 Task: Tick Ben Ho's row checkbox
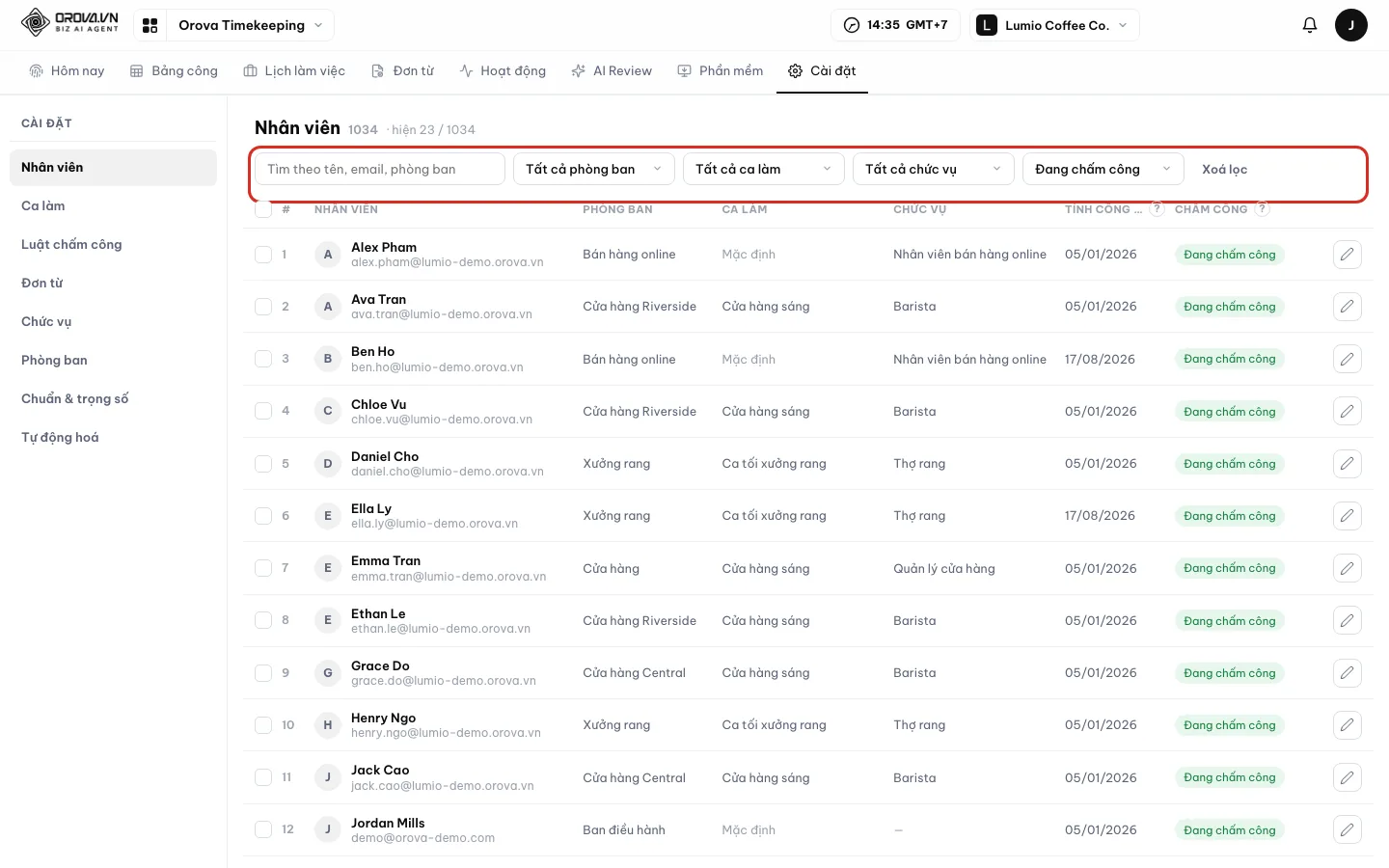tap(263, 359)
